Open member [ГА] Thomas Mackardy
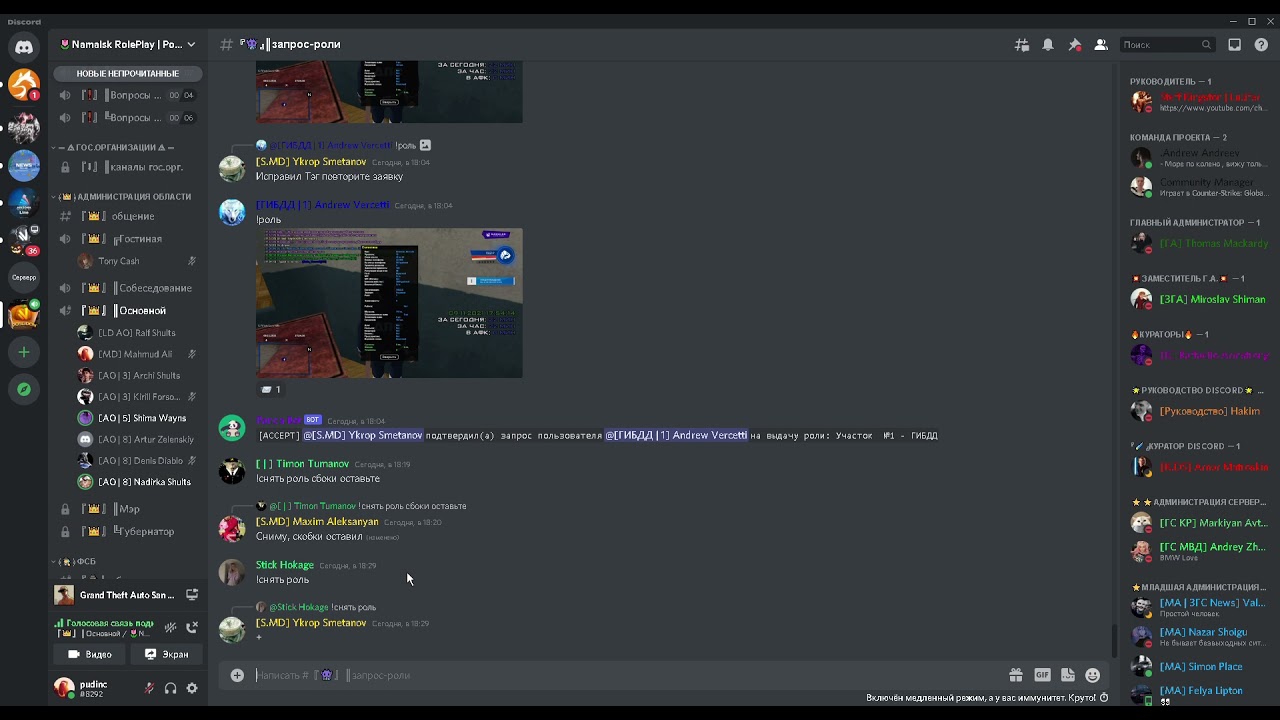 [1199, 243]
